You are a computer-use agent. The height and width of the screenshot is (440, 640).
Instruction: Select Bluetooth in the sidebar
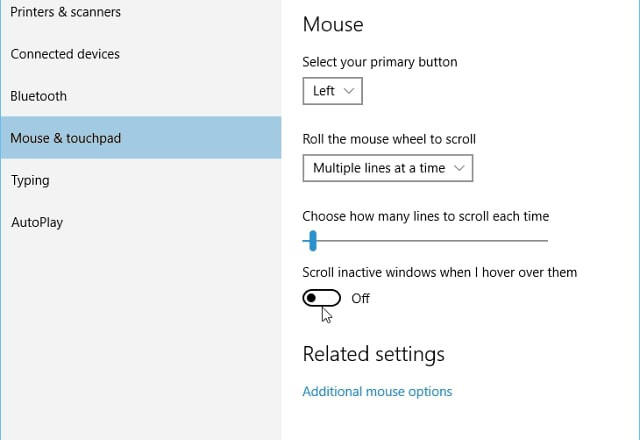tap(38, 96)
